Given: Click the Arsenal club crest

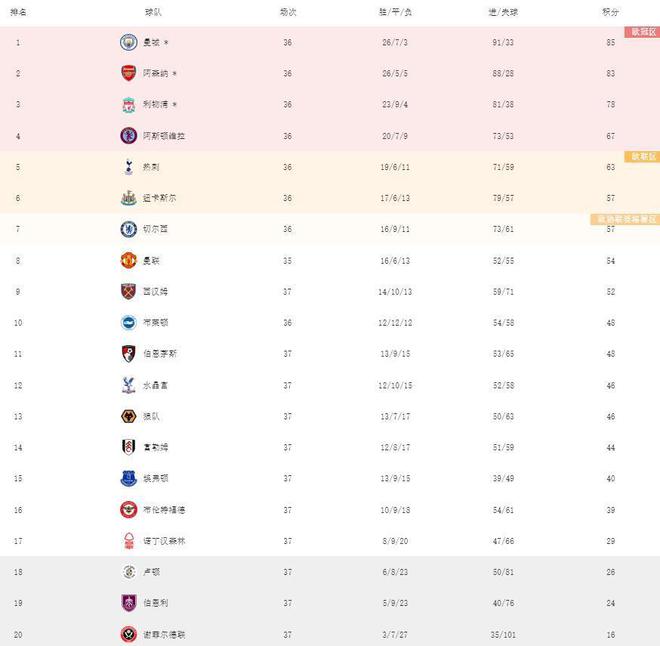Looking at the screenshot, I should (x=128, y=73).
